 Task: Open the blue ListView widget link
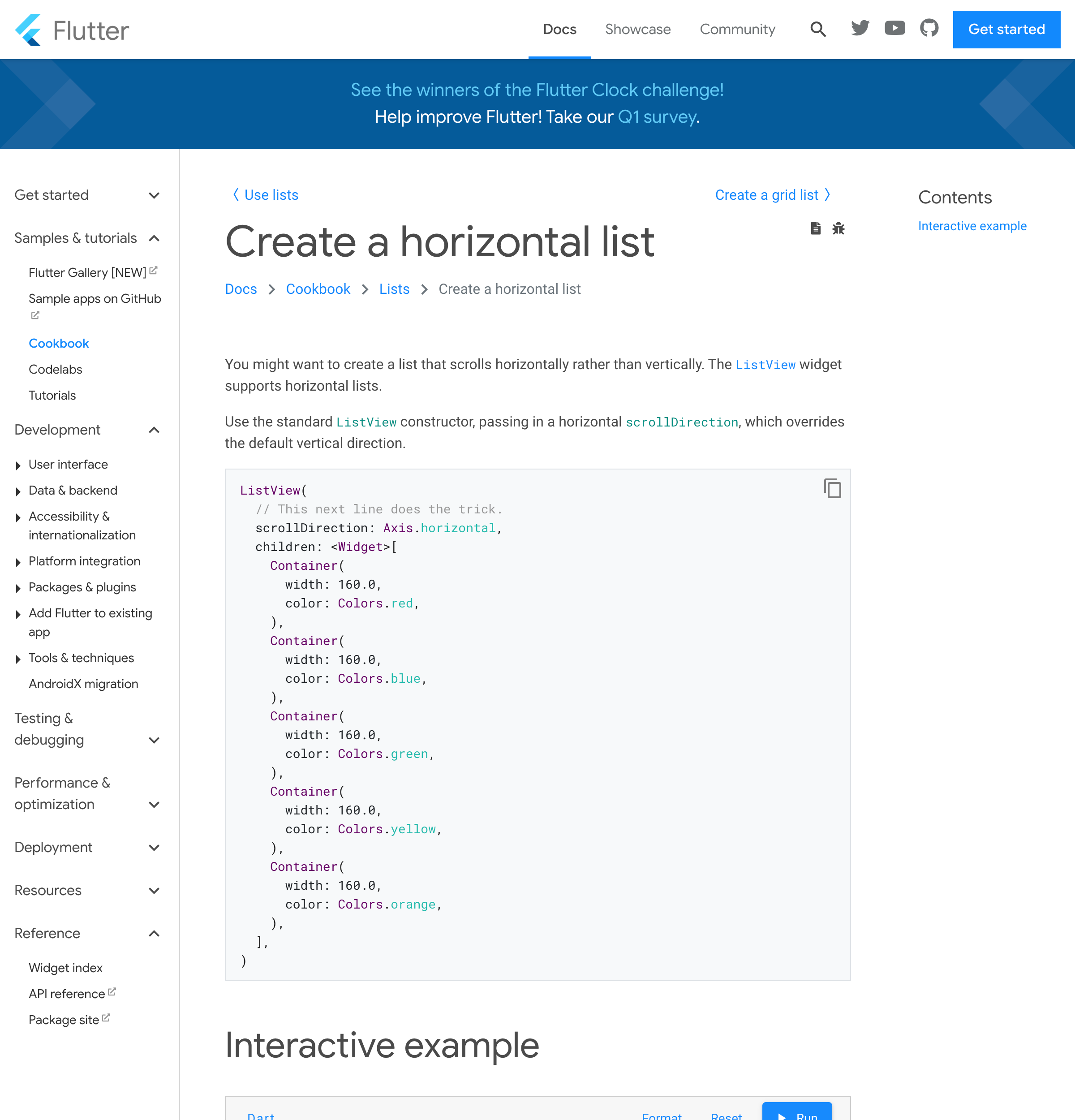(x=765, y=365)
